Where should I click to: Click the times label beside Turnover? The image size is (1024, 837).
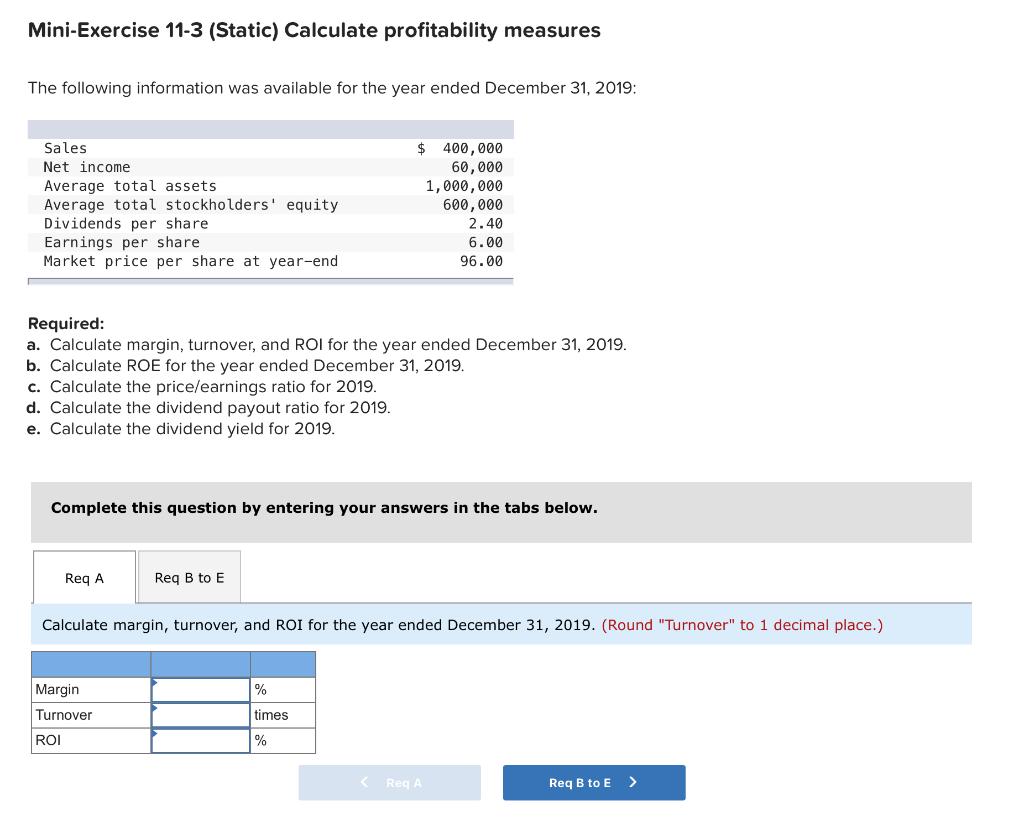click(270, 715)
